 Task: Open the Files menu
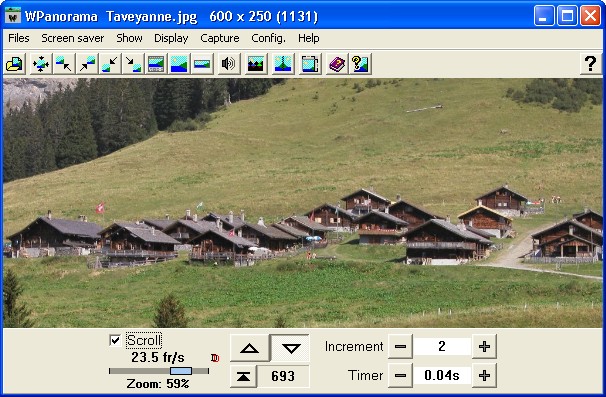[19, 38]
